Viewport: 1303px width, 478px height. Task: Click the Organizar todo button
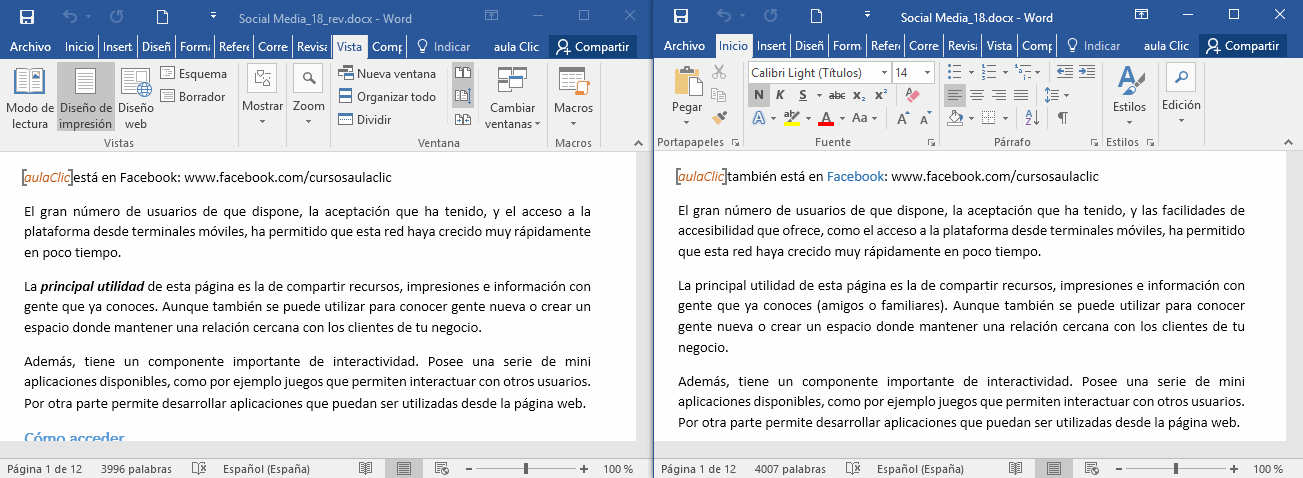pyautogui.click(x=387, y=96)
